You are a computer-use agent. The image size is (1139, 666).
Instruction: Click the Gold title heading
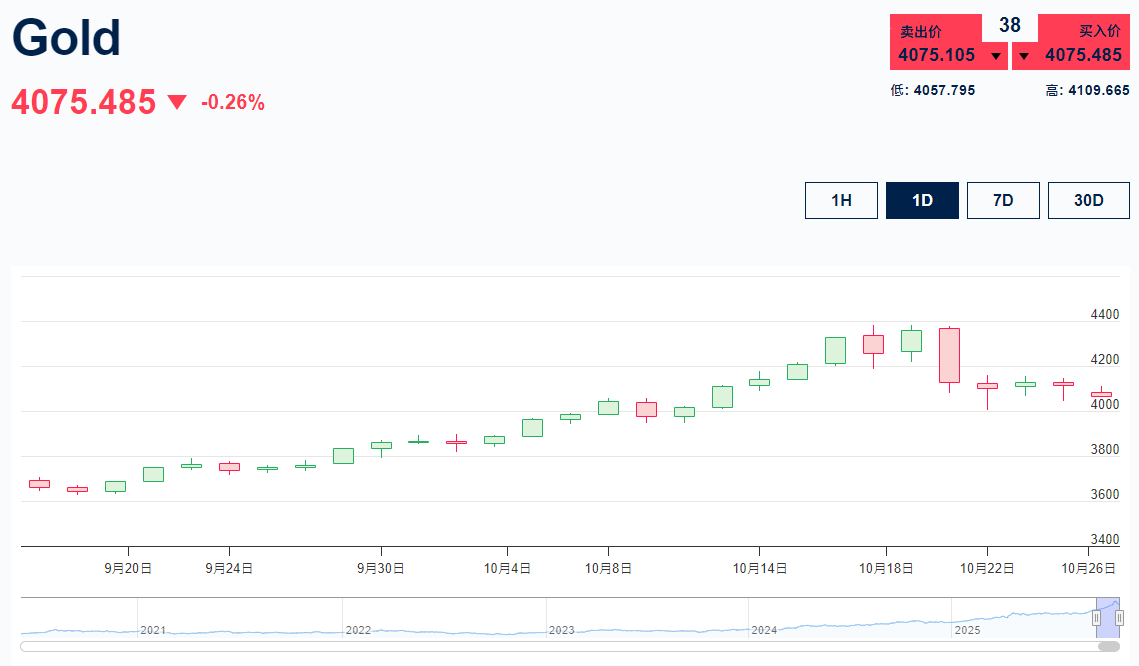click(66, 38)
